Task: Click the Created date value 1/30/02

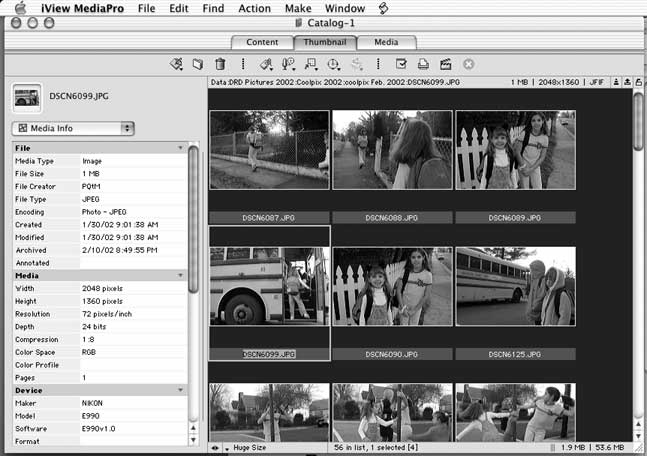Action: pos(120,224)
